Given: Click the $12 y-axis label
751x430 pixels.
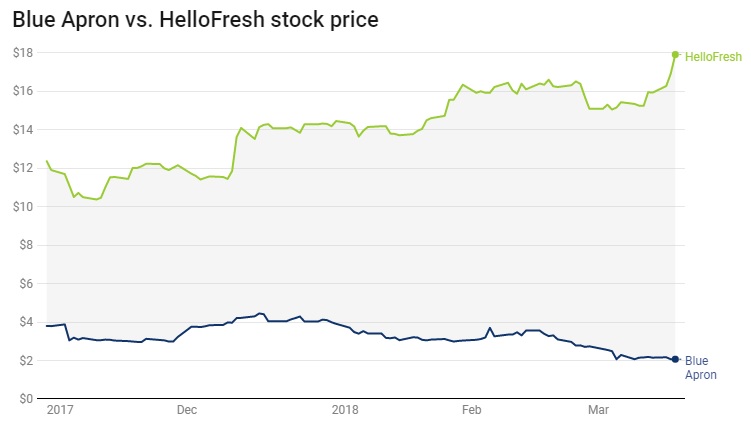Looking at the screenshot, I should tap(24, 168).
